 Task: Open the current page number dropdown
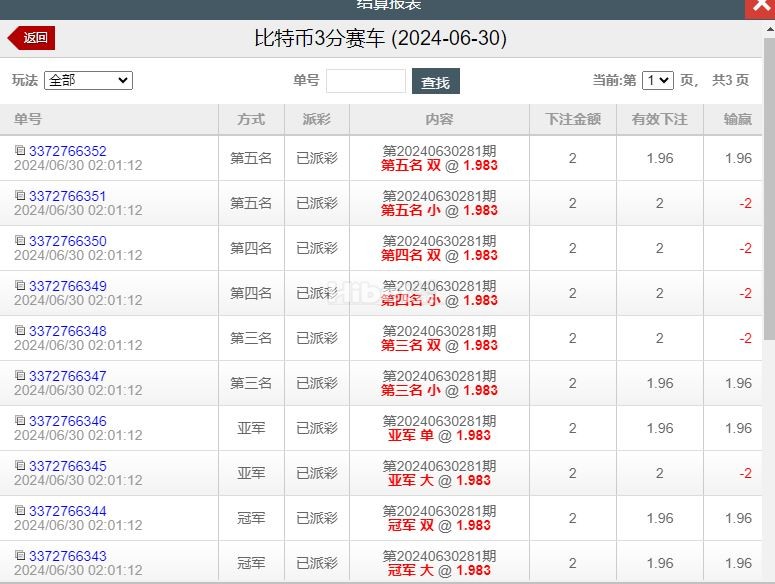(x=657, y=81)
